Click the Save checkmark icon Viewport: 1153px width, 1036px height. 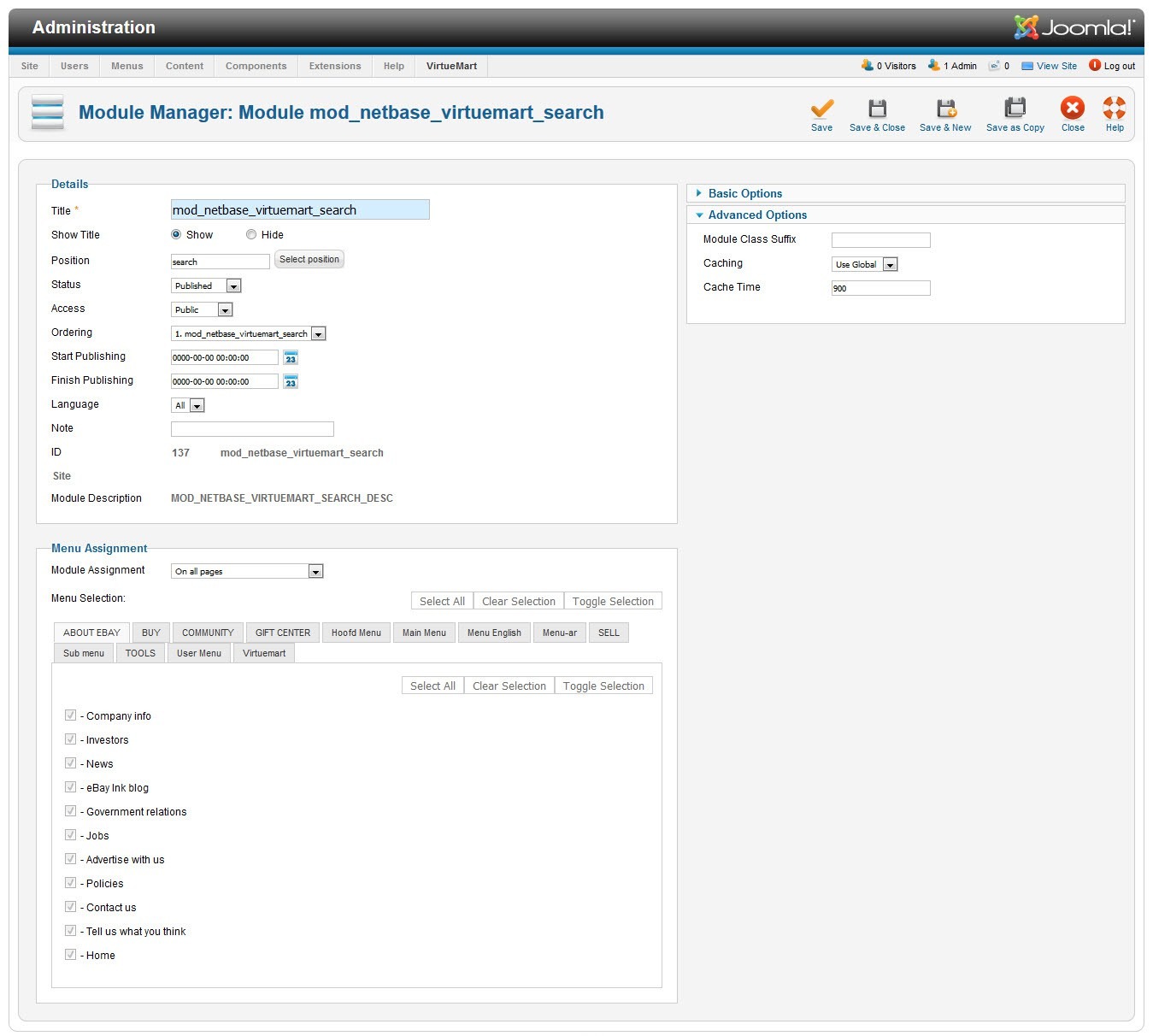coord(821,109)
